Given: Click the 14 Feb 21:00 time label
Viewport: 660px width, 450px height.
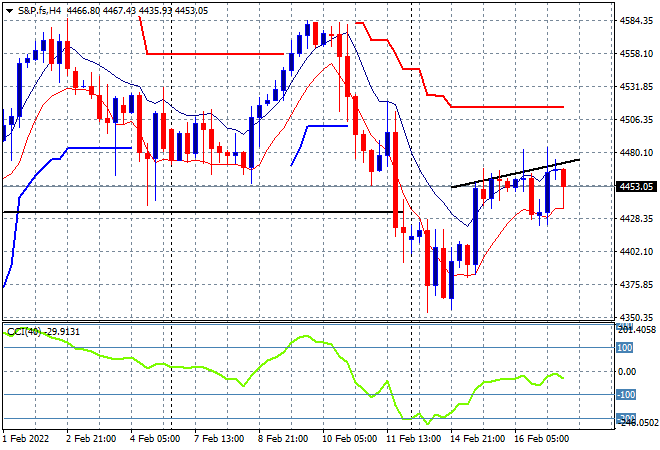Looking at the screenshot, I should tap(478, 439).
